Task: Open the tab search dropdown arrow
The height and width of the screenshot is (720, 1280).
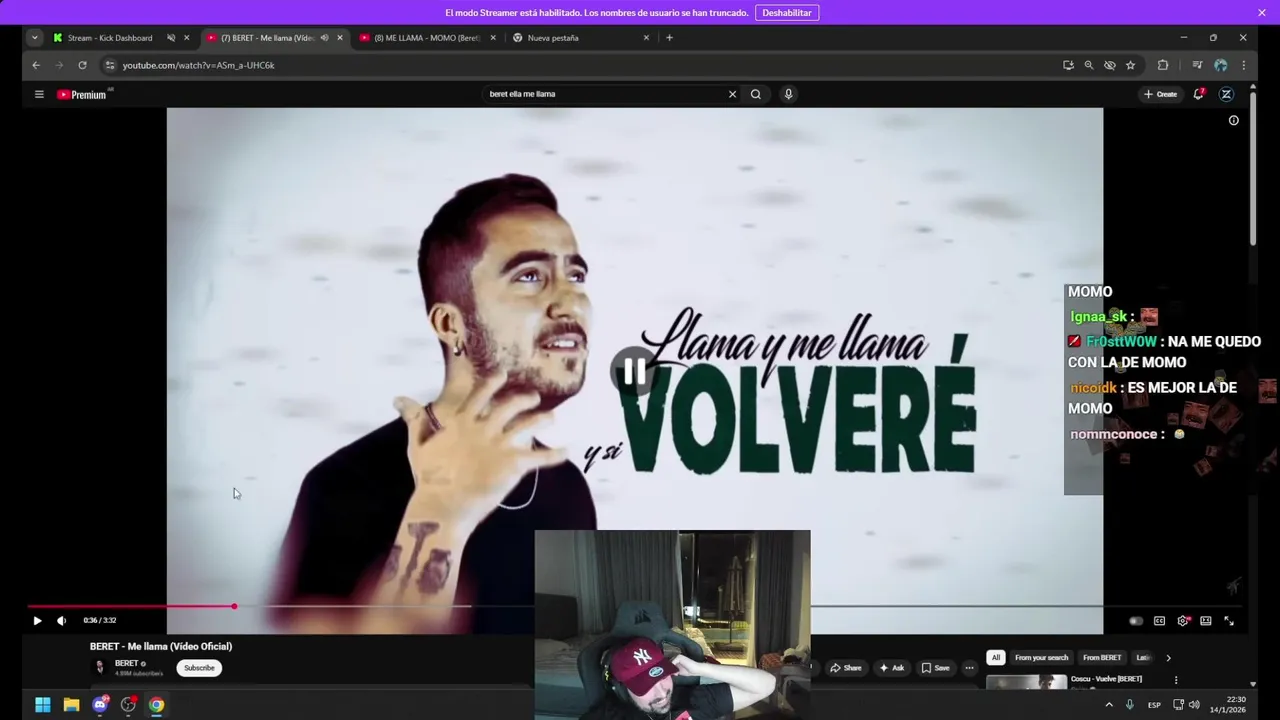Action: click(35, 38)
